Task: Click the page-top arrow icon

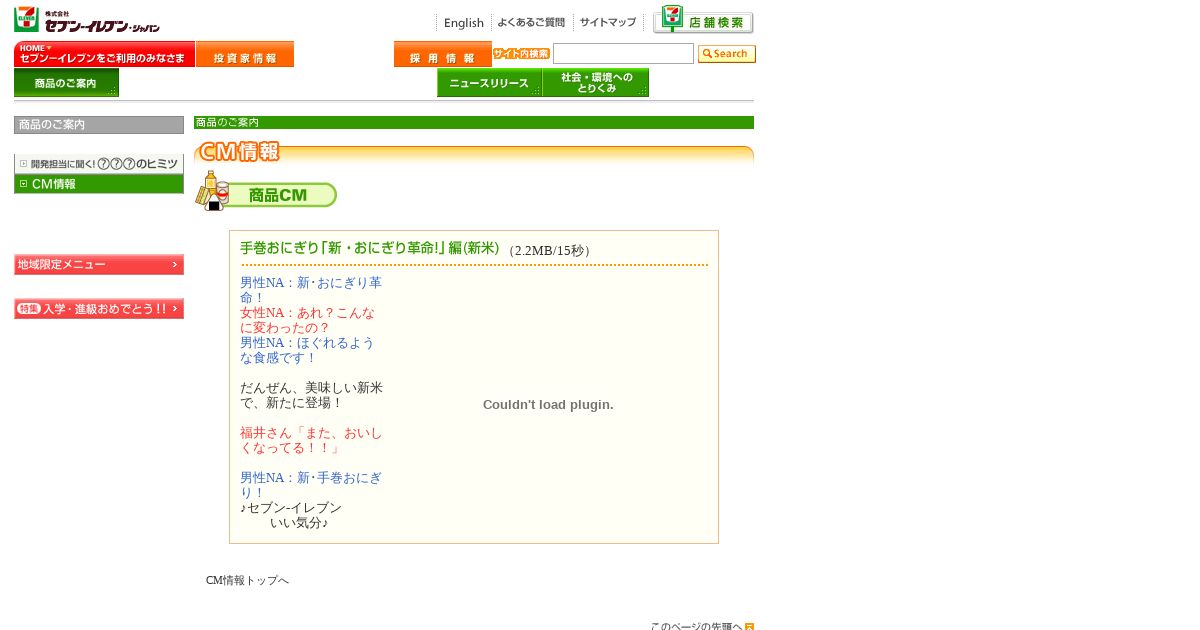Action: [749, 627]
